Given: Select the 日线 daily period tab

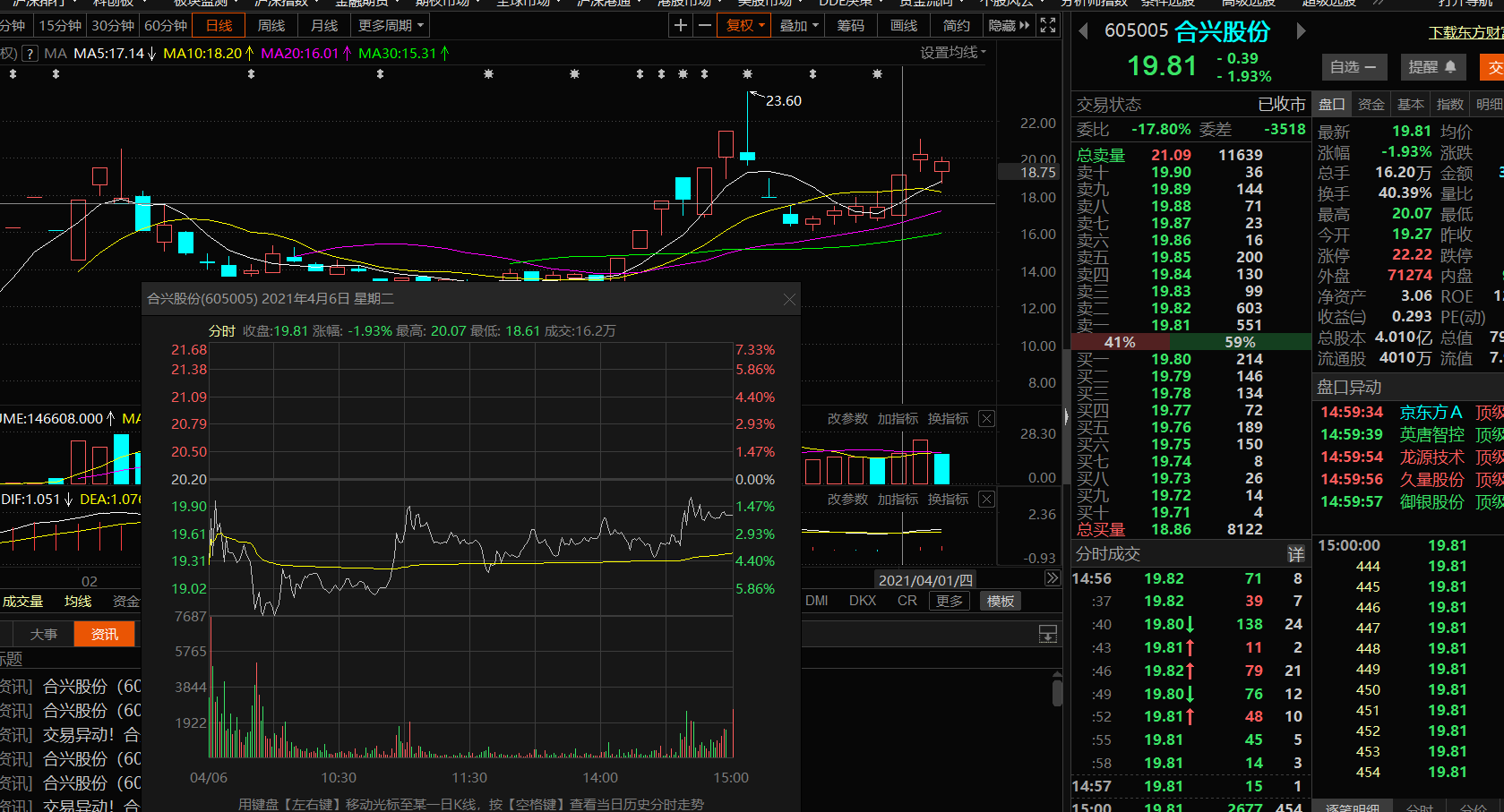Looking at the screenshot, I should pyautogui.click(x=219, y=25).
